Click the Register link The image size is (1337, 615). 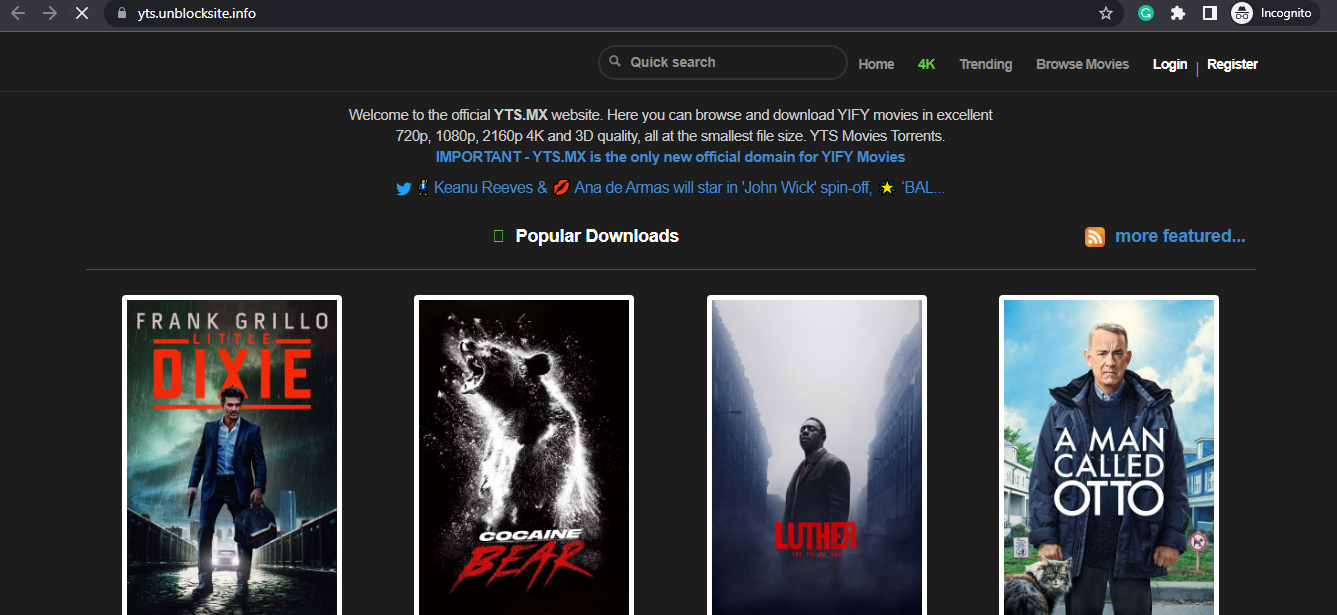click(x=1232, y=63)
